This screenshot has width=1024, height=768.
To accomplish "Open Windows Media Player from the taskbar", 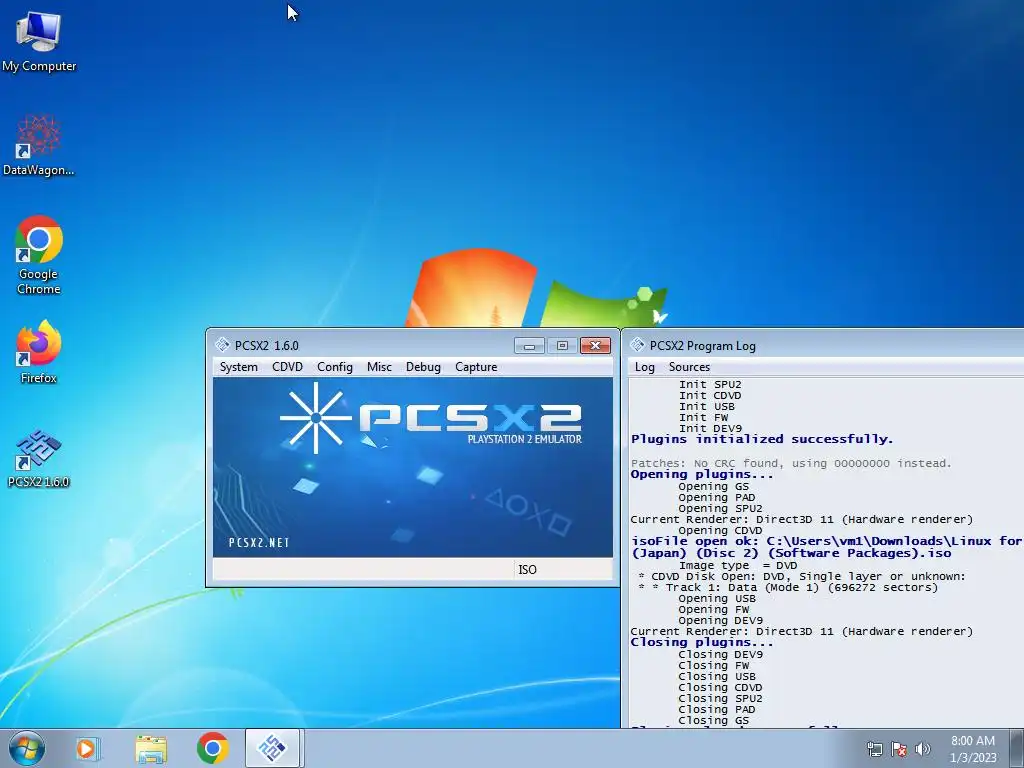I will 88,748.
